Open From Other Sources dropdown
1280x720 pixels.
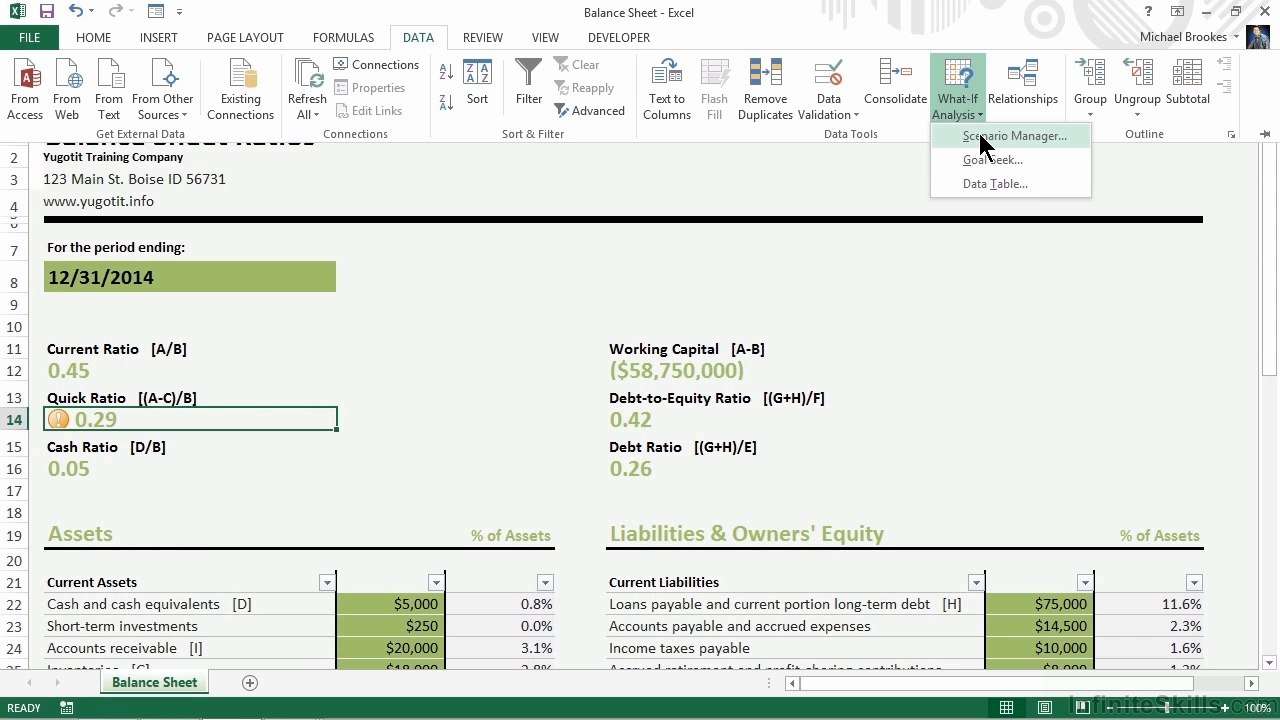click(x=163, y=90)
